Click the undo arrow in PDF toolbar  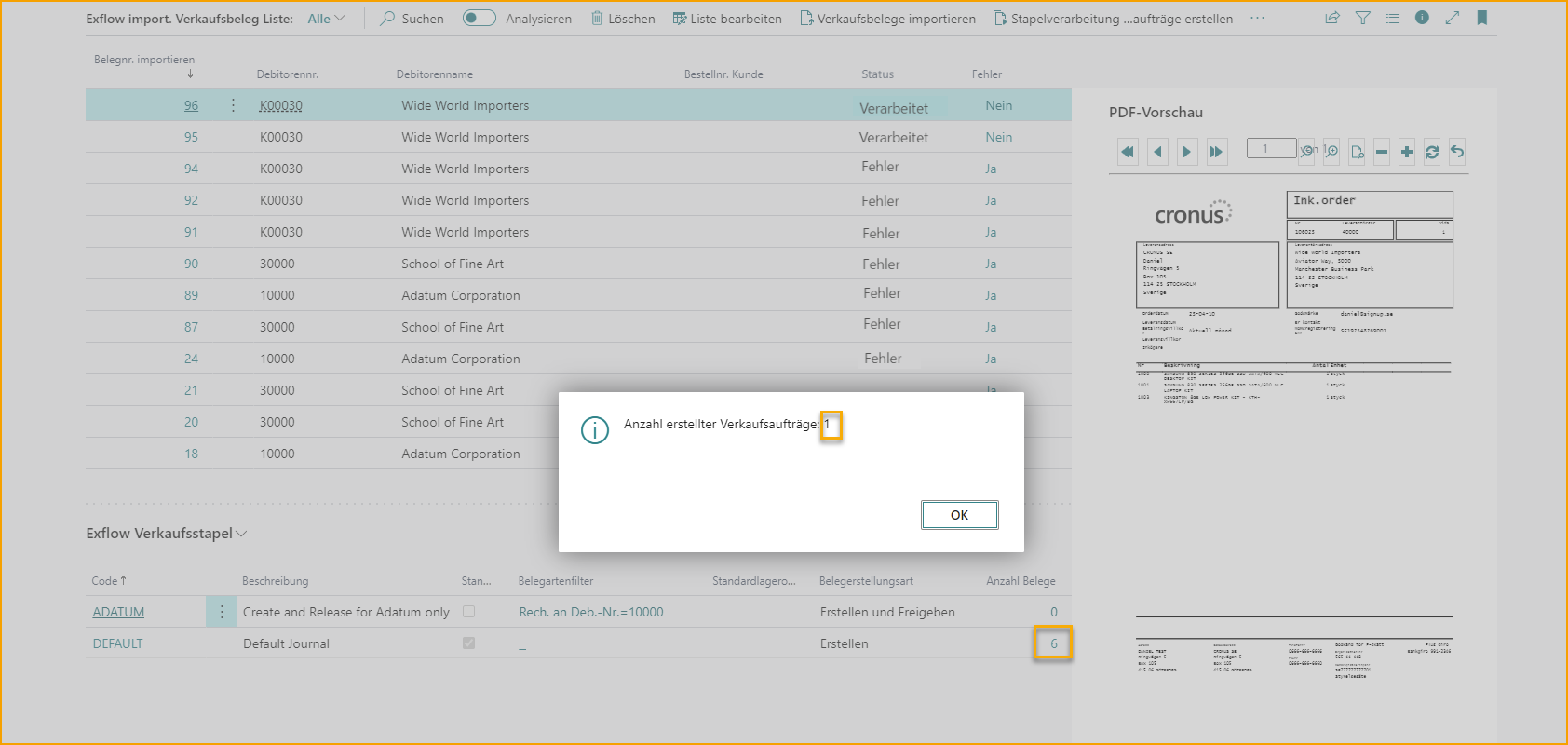[1457, 152]
